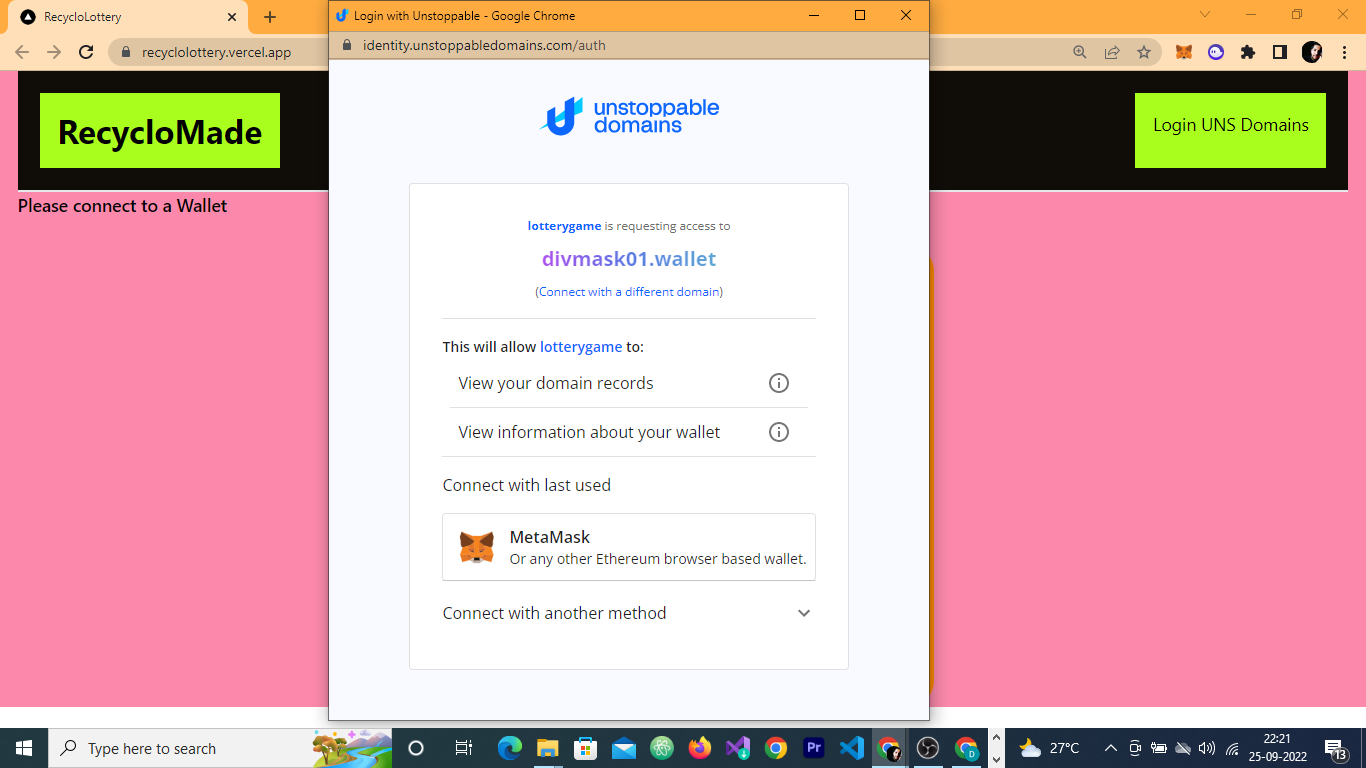The width and height of the screenshot is (1366, 768).
Task: Open Premiere Pro from taskbar
Action: [x=814, y=748]
